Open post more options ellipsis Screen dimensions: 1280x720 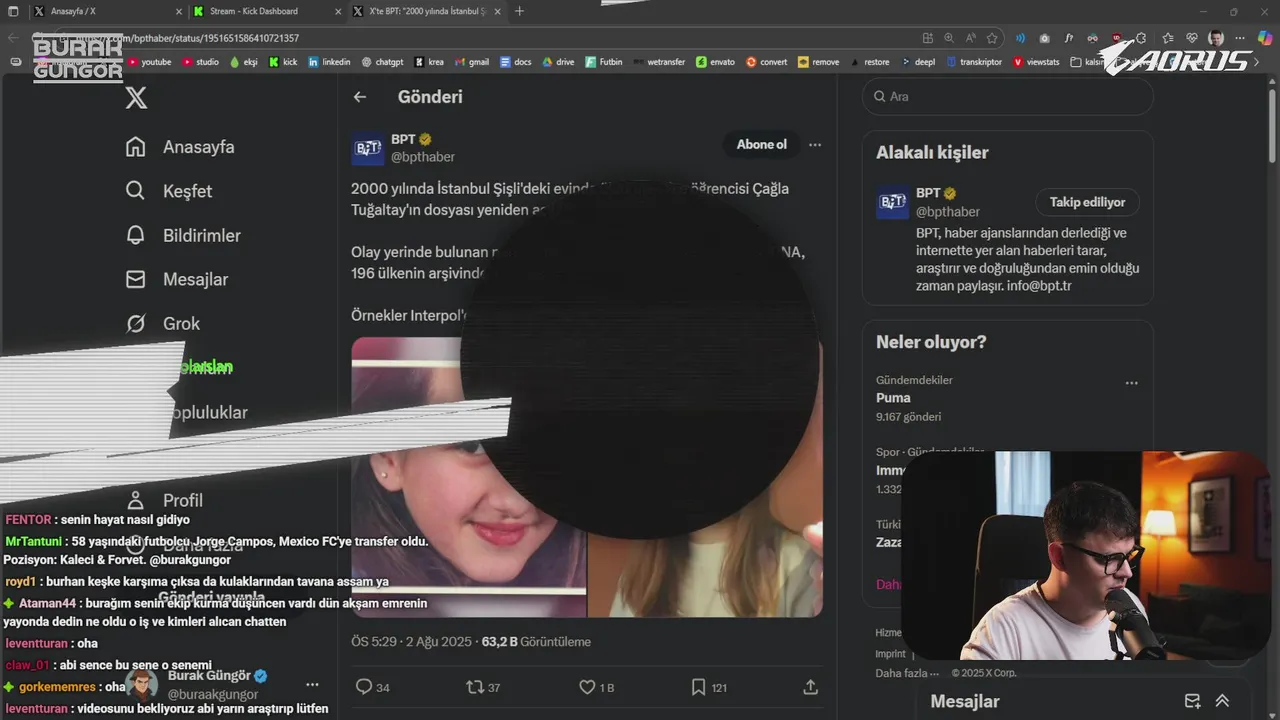coord(815,145)
